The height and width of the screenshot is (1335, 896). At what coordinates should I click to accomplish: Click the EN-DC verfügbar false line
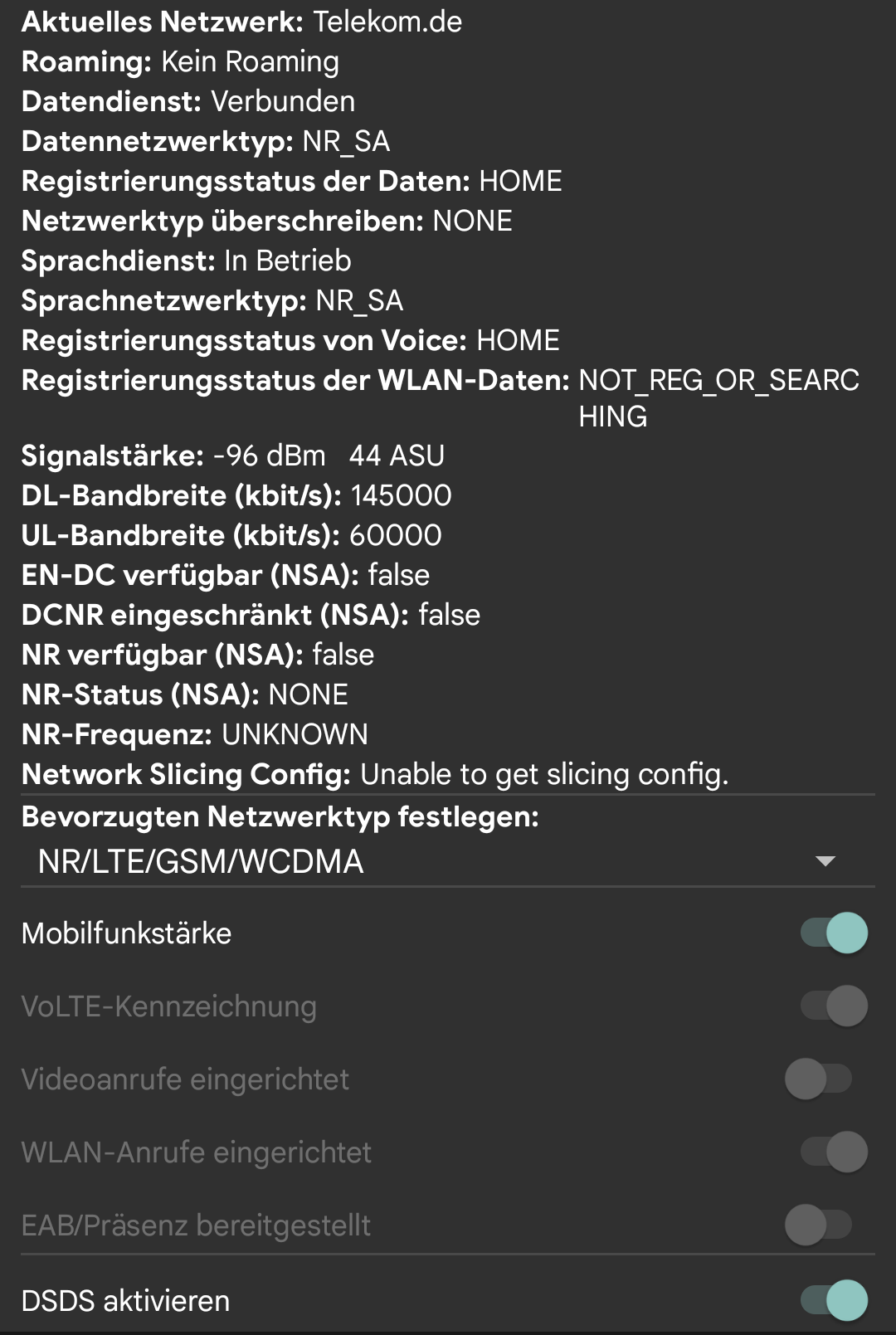pos(224,574)
